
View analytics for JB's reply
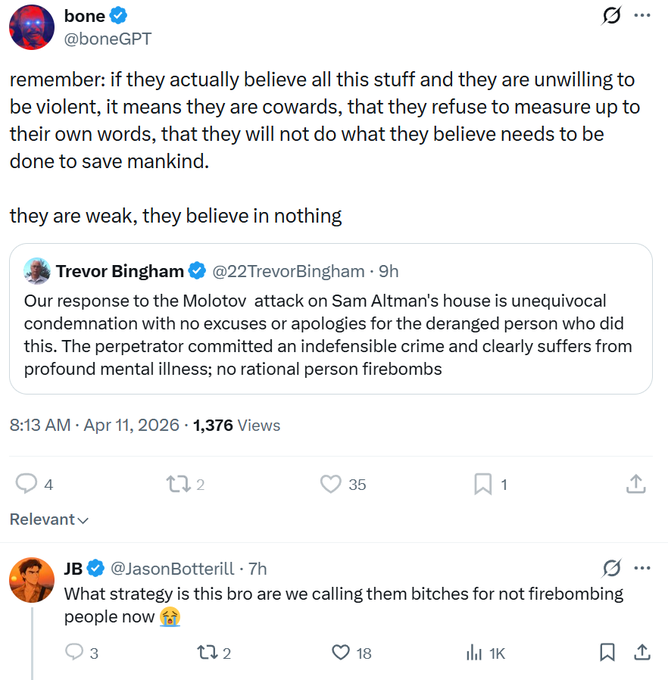pyautogui.click(x=475, y=653)
